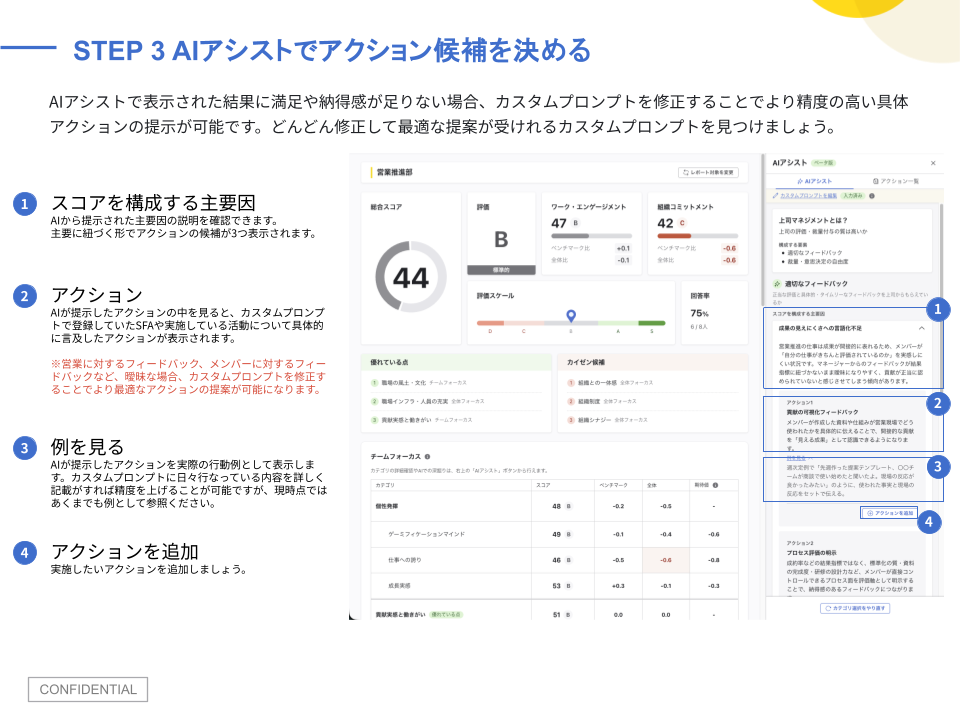Click the 個性発揮 category row

pyautogui.click(x=554, y=506)
